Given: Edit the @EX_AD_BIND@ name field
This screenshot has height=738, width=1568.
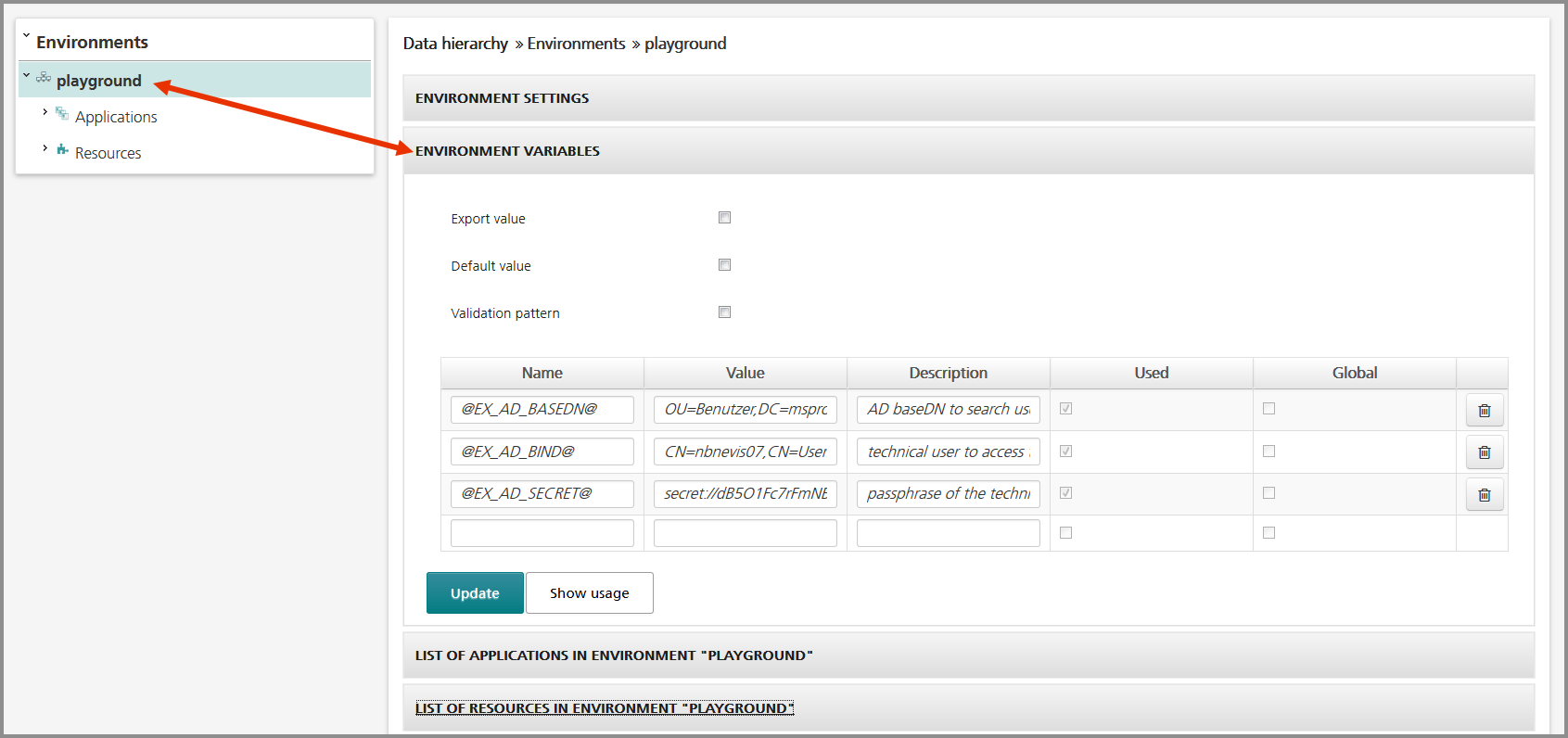Looking at the screenshot, I should coord(542,452).
